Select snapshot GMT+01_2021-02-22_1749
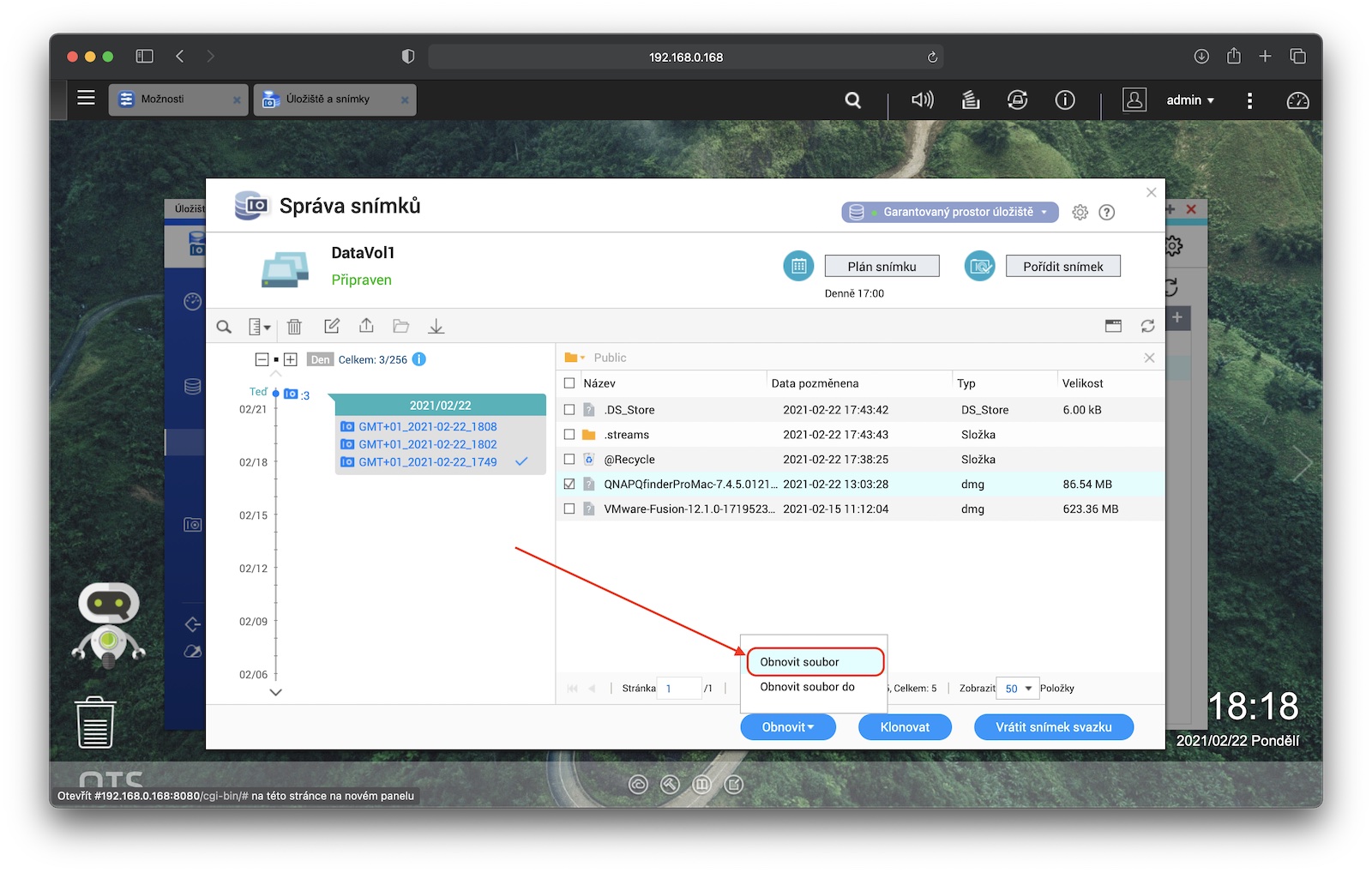 427,462
